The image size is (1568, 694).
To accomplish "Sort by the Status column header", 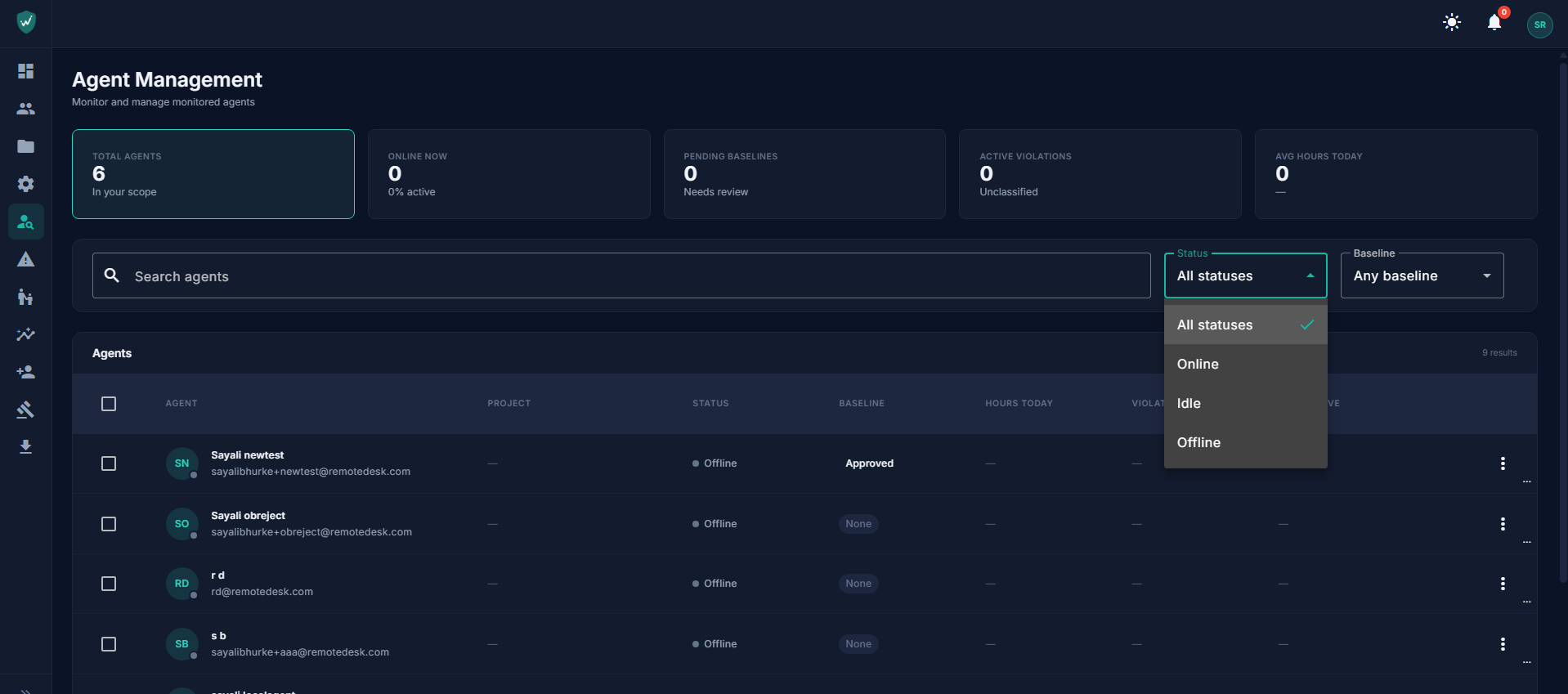I will coord(710,403).
